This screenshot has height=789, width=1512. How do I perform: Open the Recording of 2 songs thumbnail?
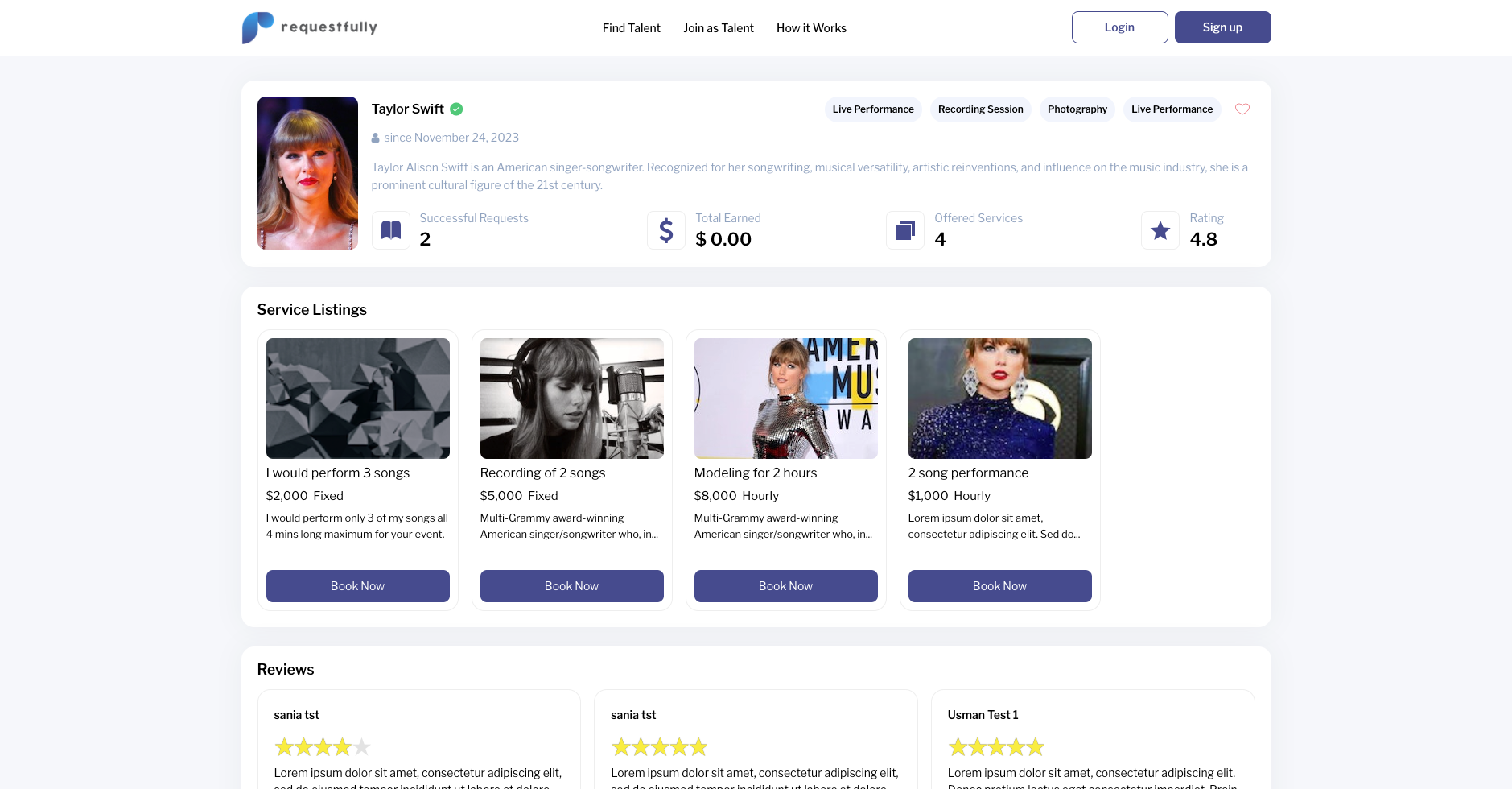572,399
